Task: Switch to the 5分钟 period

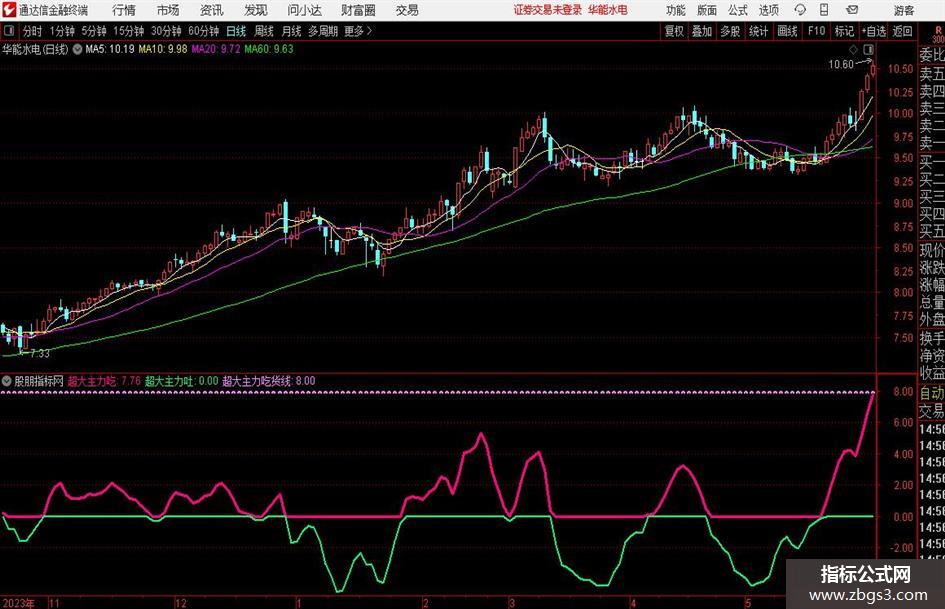Action: [93, 31]
